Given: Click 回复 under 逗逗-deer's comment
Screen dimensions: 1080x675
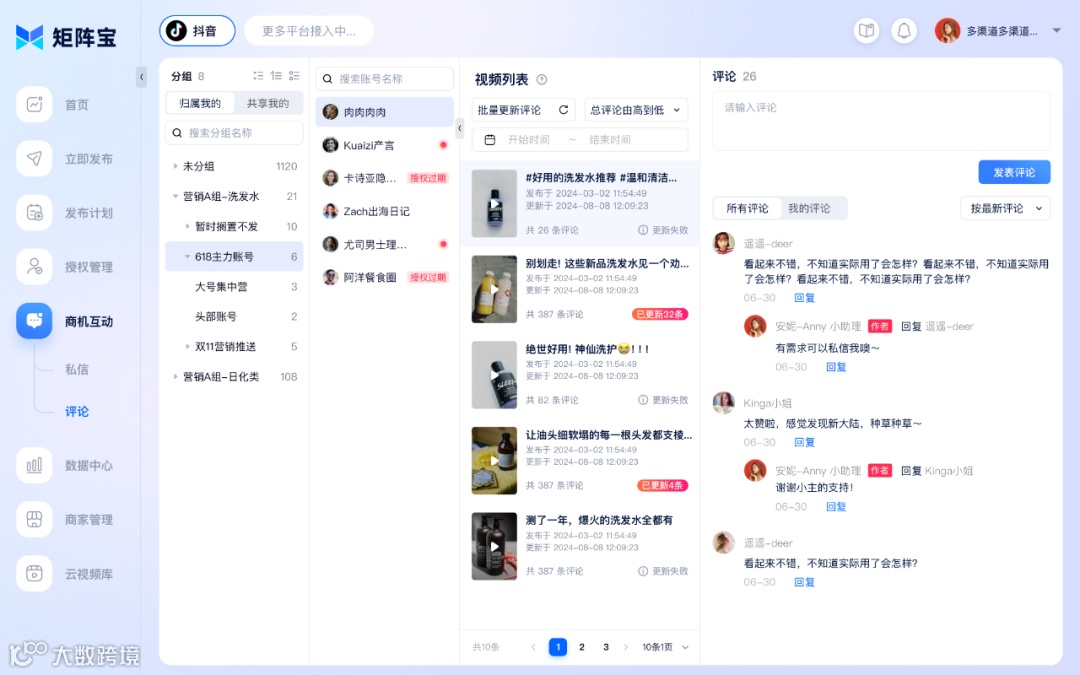Looking at the screenshot, I should 804,297.
